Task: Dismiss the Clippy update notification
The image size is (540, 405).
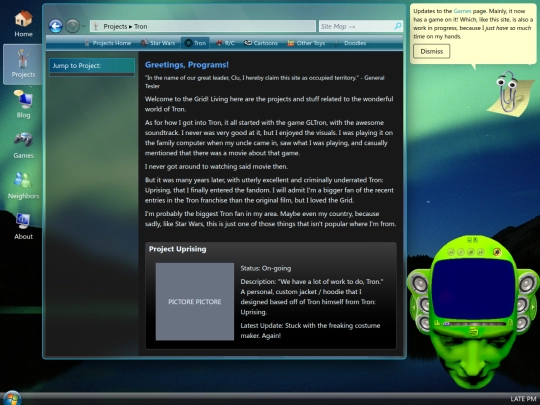Action: click(x=432, y=51)
